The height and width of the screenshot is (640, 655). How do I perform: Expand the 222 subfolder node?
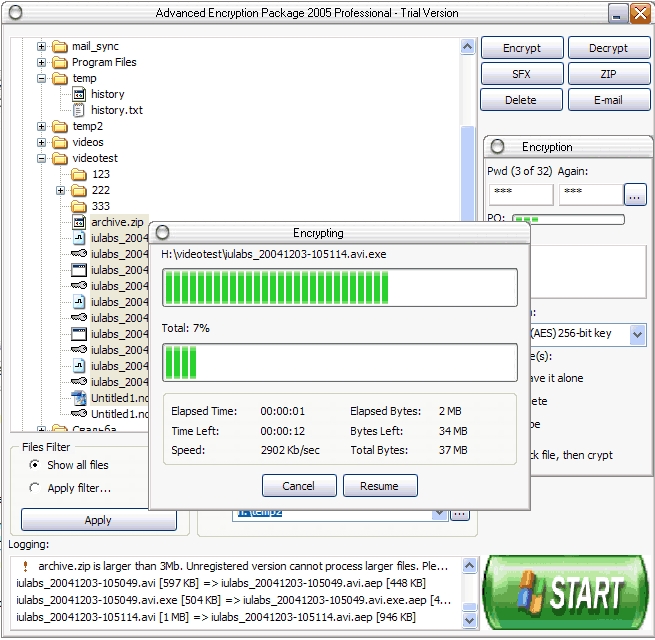click(61, 190)
